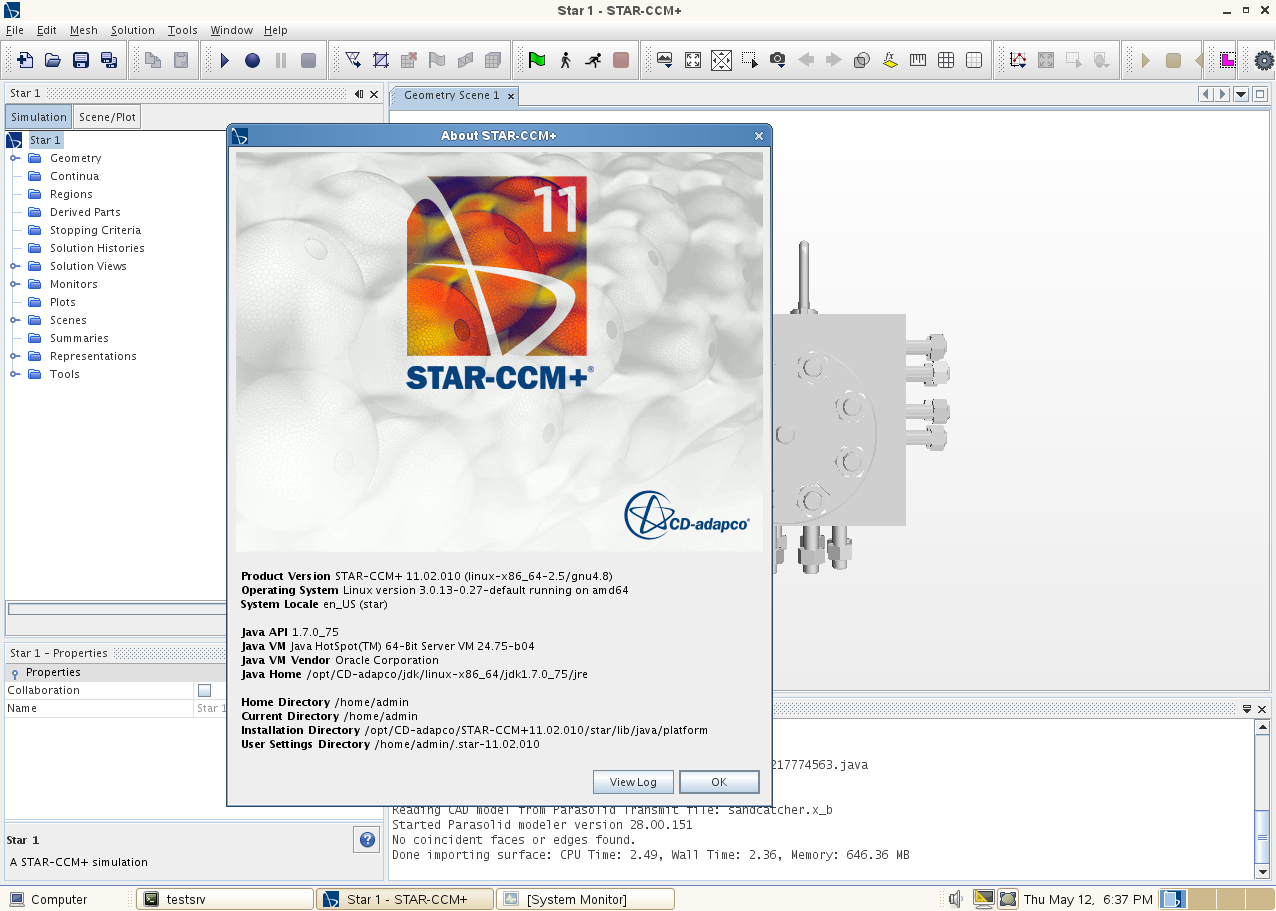
Task: Expand the Solution Views tree node
Action: click(x=15, y=266)
